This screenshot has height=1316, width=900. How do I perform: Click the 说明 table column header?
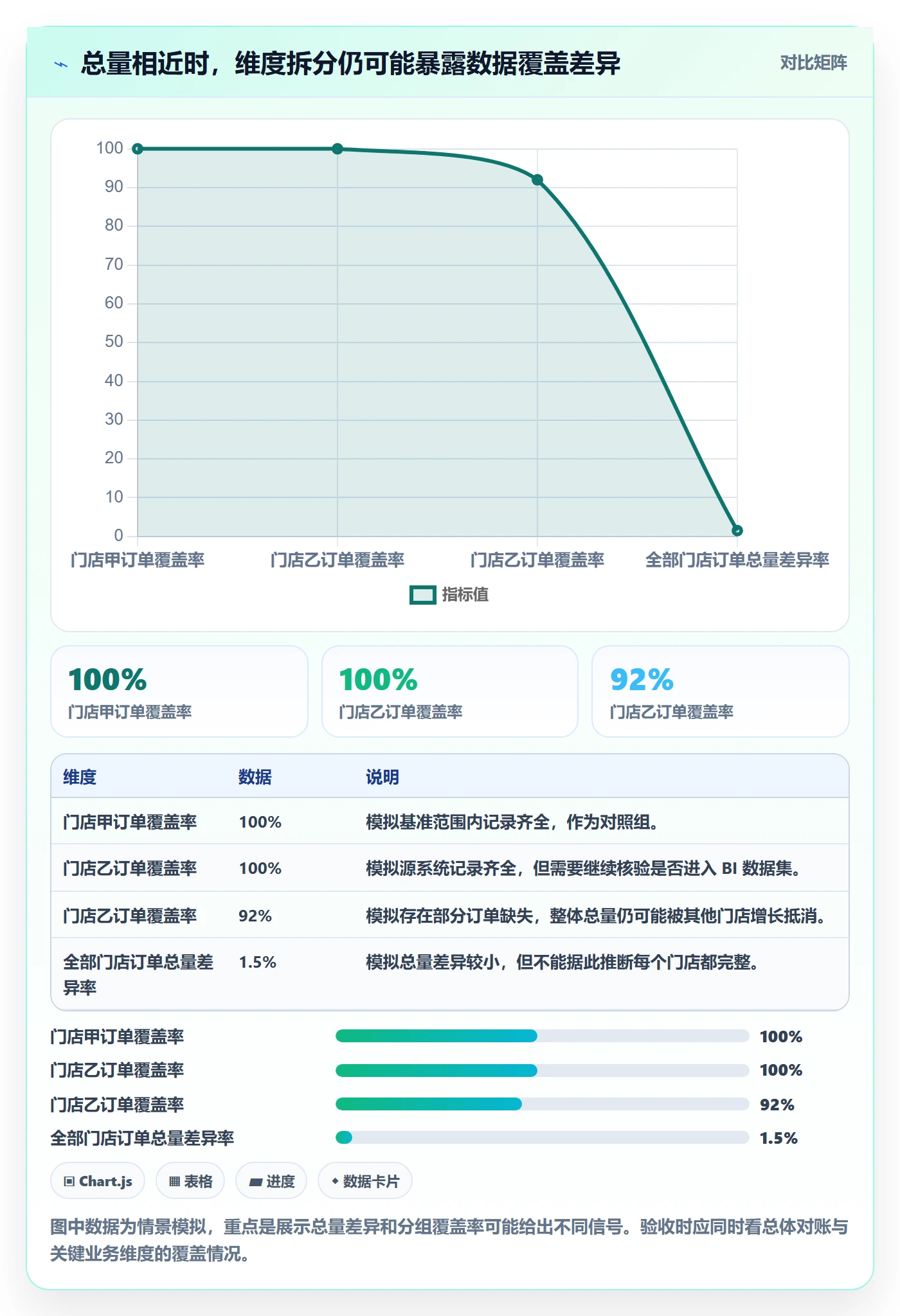coord(382,777)
